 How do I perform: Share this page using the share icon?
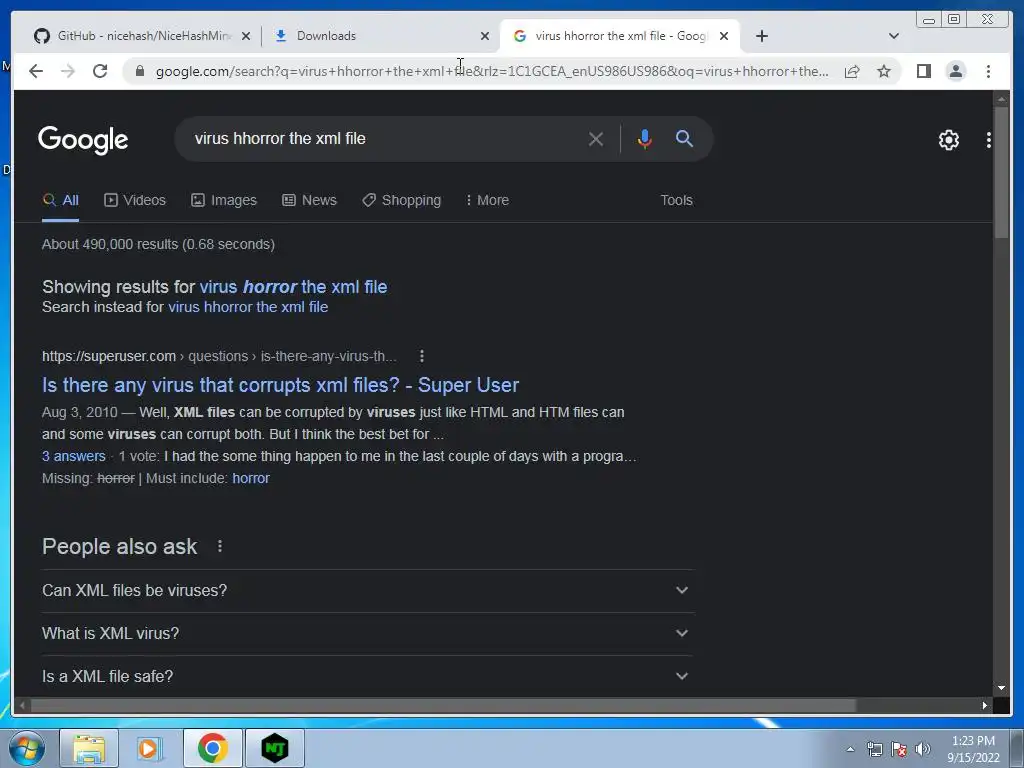(x=852, y=71)
